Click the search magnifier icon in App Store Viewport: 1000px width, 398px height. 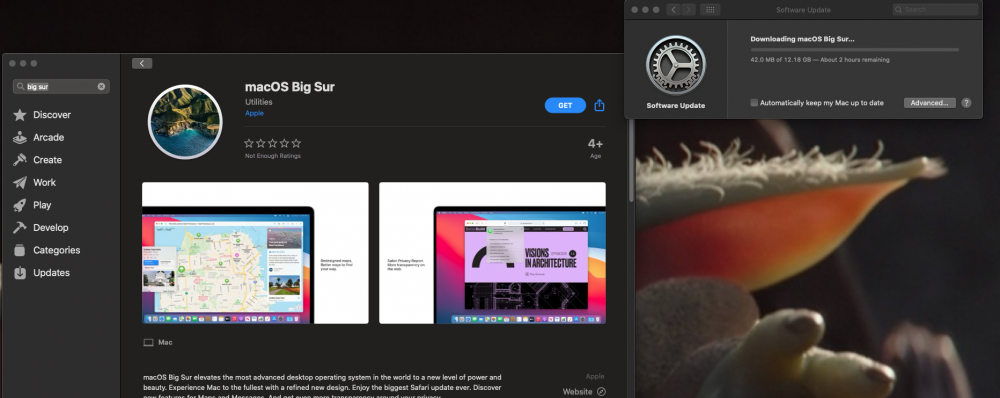pyautogui.click(x=20, y=87)
